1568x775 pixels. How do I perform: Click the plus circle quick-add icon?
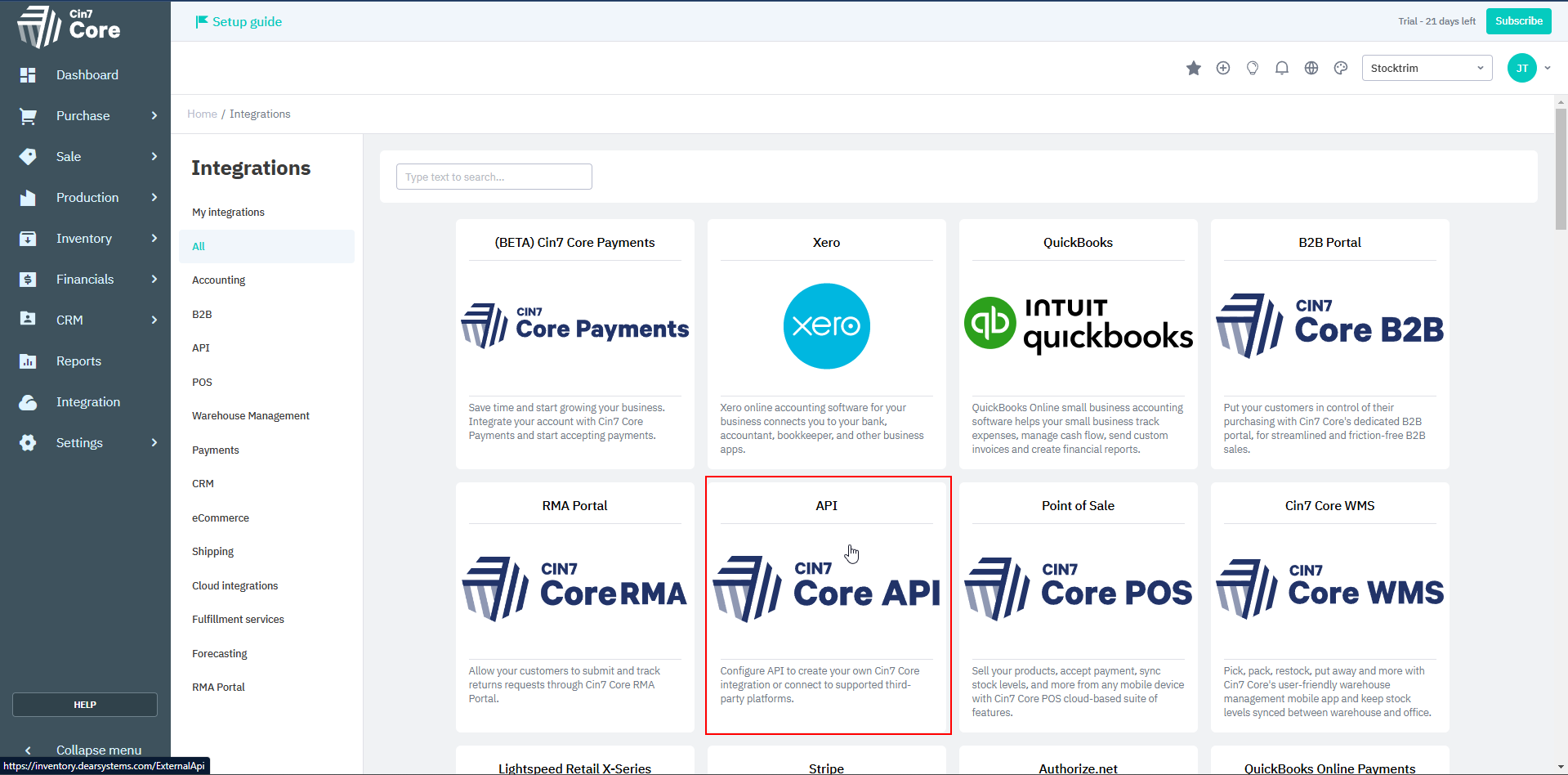(1222, 68)
